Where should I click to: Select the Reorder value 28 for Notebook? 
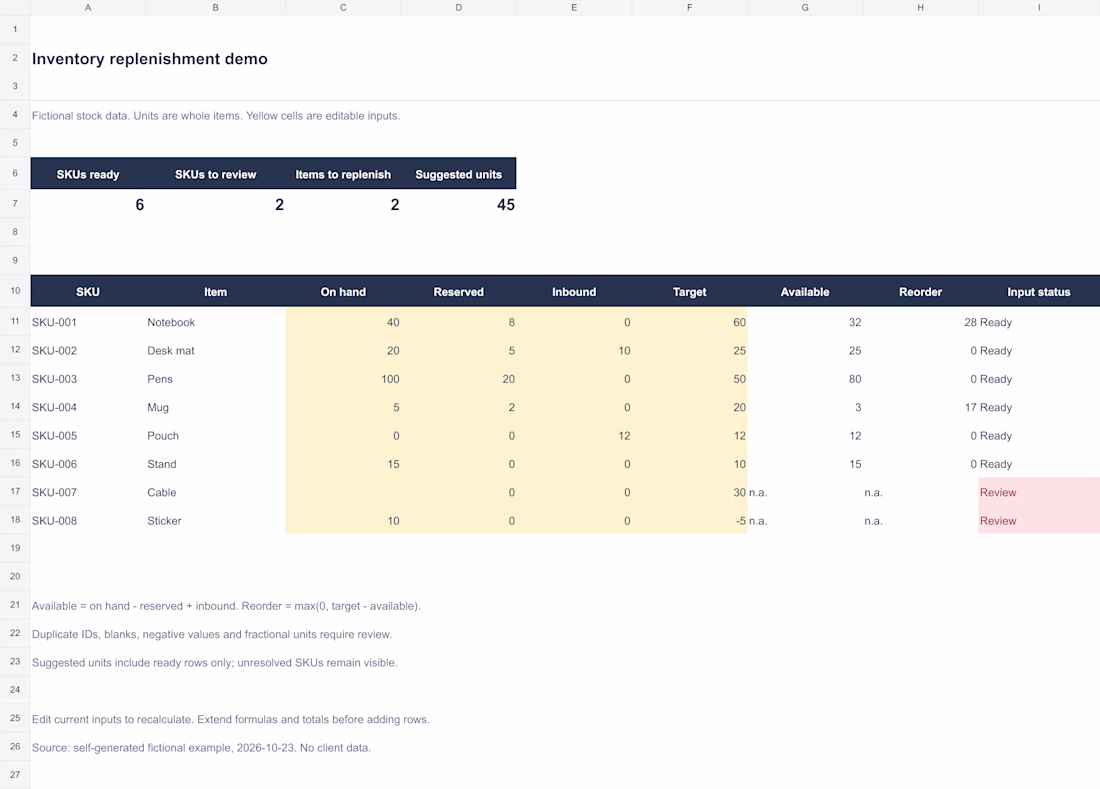pos(920,322)
